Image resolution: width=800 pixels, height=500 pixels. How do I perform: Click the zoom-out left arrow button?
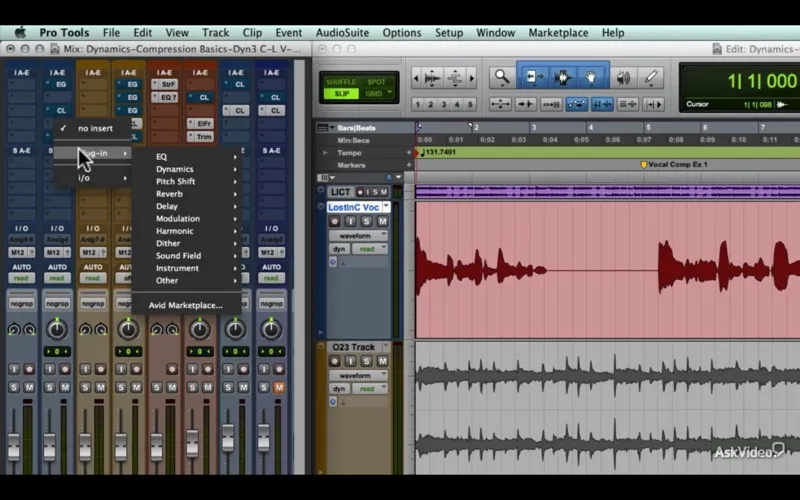coord(416,78)
